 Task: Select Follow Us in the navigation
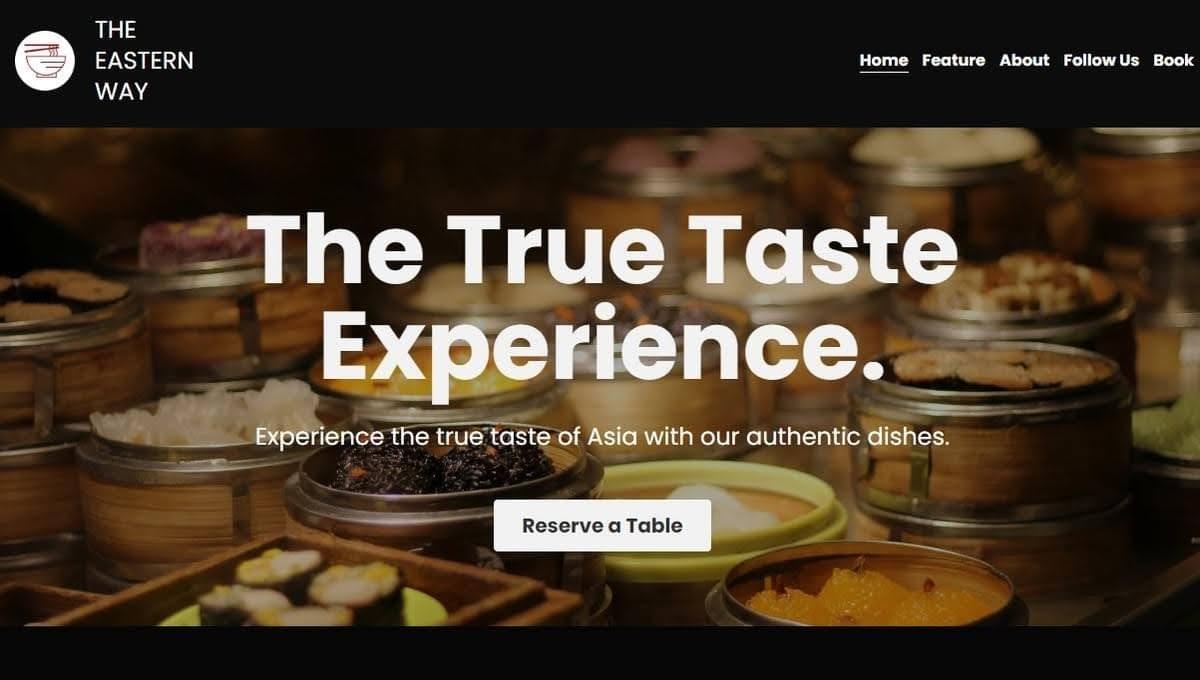pos(1101,60)
